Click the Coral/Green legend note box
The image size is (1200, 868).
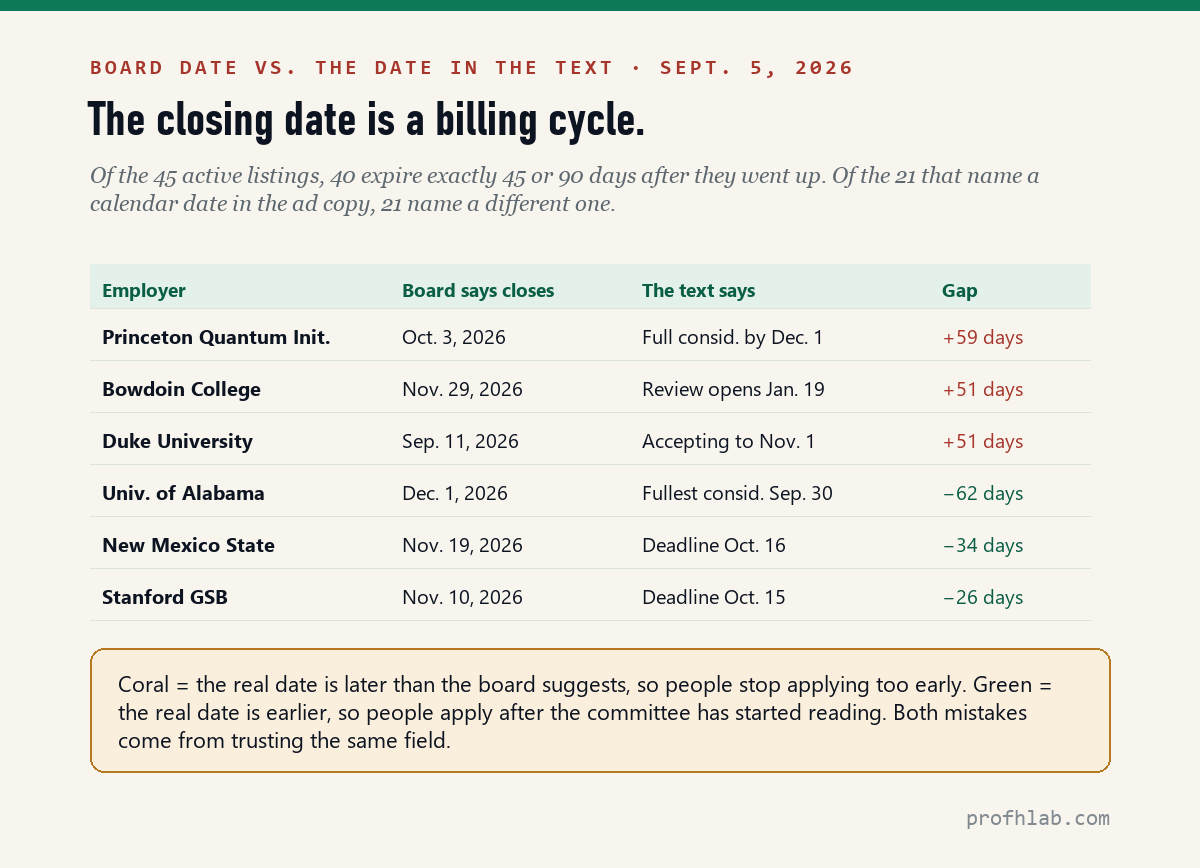click(x=600, y=710)
